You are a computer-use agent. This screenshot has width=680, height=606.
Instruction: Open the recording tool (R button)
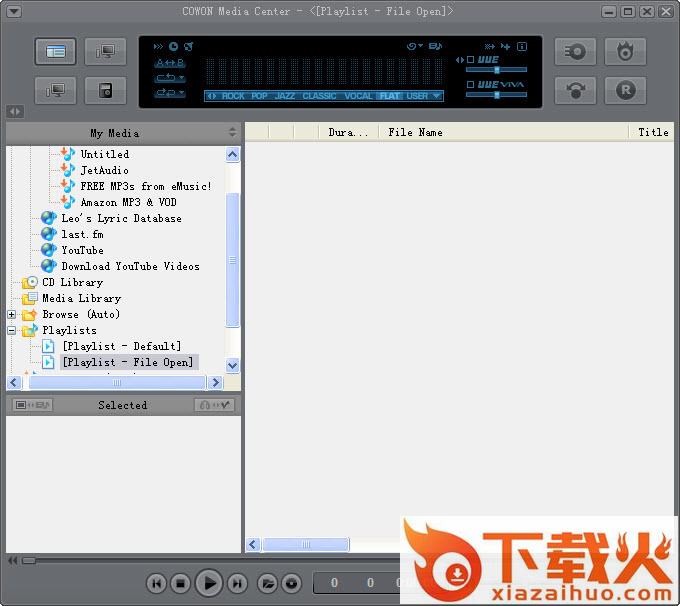pos(625,91)
